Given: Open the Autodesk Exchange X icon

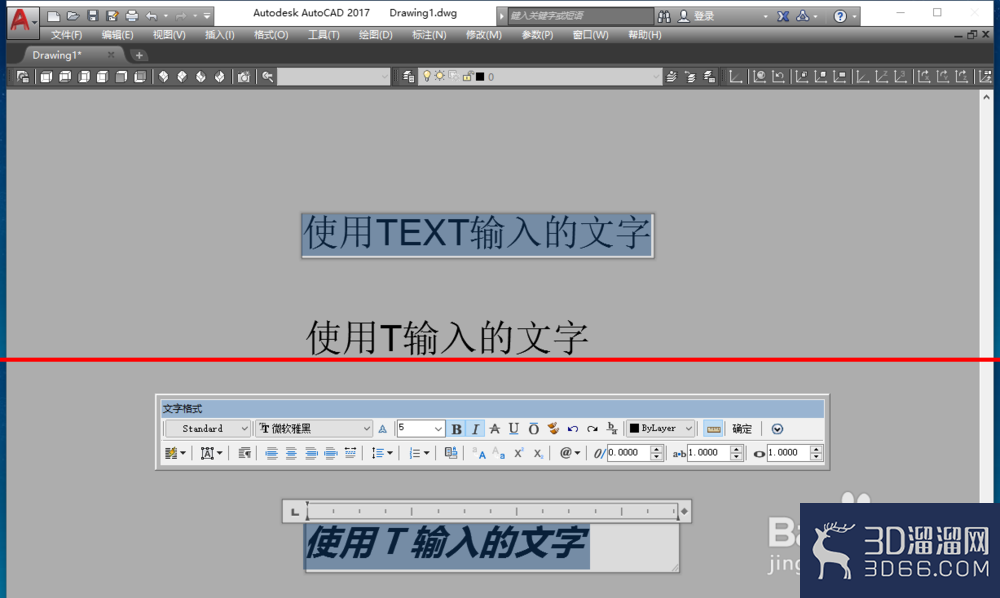Looking at the screenshot, I should click(x=783, y=17).
